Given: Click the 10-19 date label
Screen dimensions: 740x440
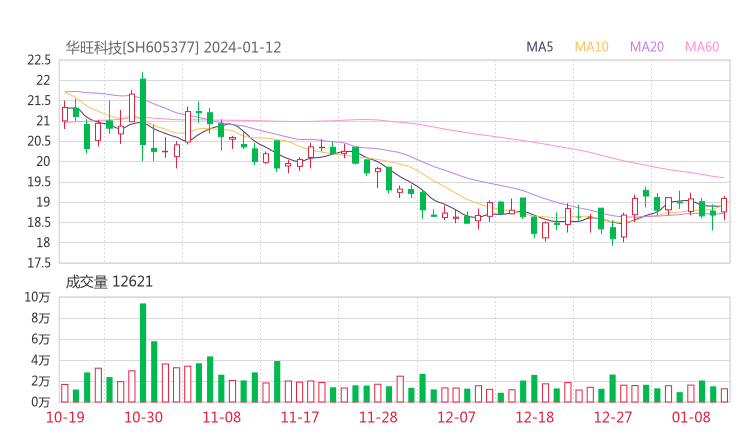Looking at the screenshot, I should (x=65, y=417).
